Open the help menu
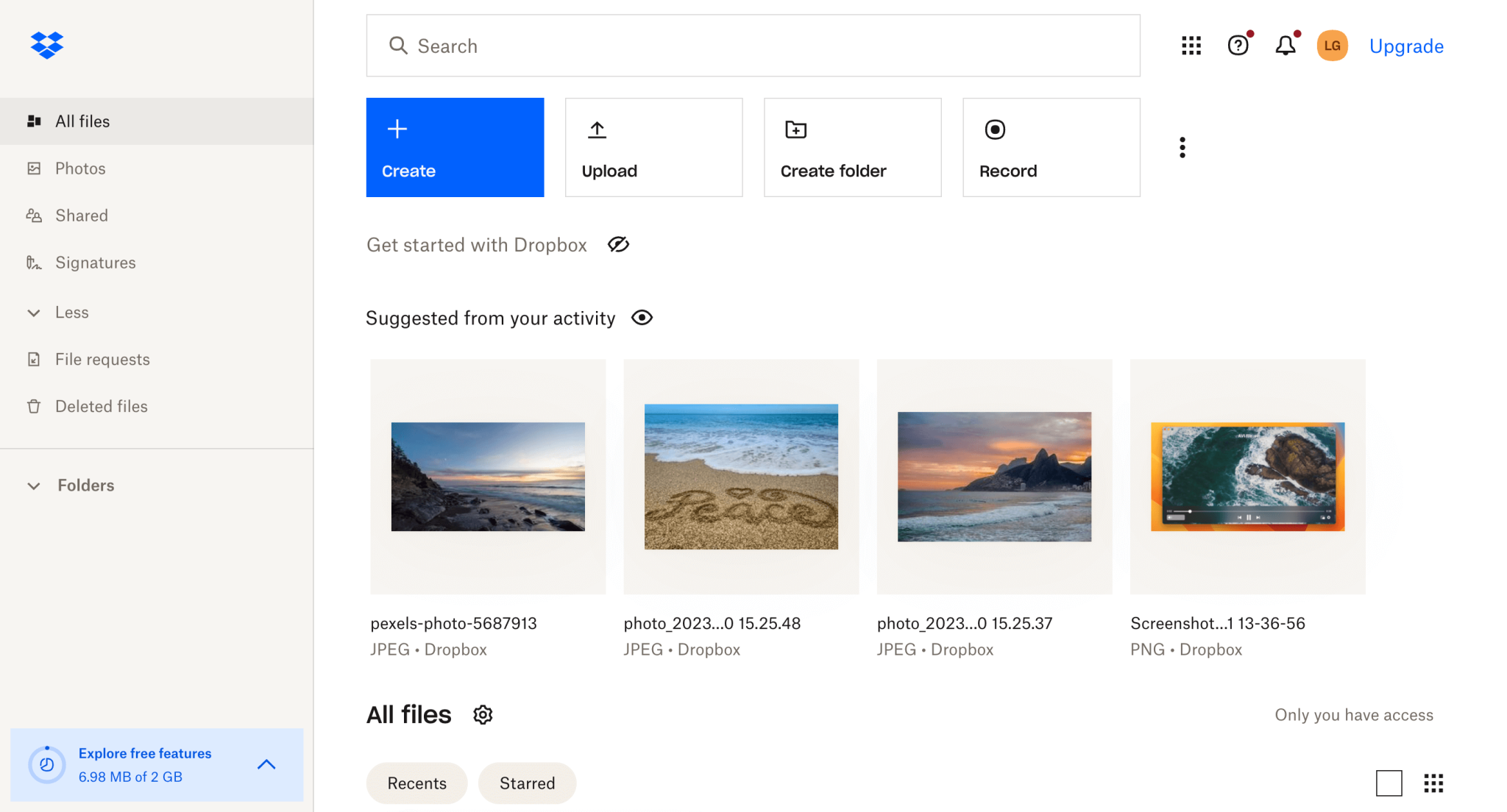Image resolution: width=1507 pixels, height=812 pixels. (1238, 45)
